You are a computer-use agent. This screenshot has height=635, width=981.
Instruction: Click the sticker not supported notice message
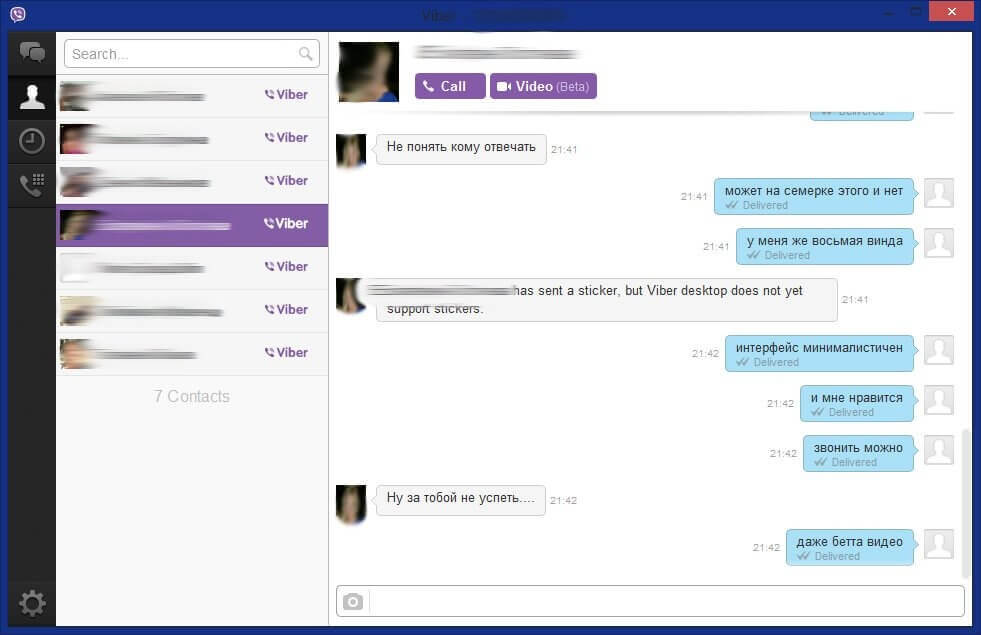(606, 300)
